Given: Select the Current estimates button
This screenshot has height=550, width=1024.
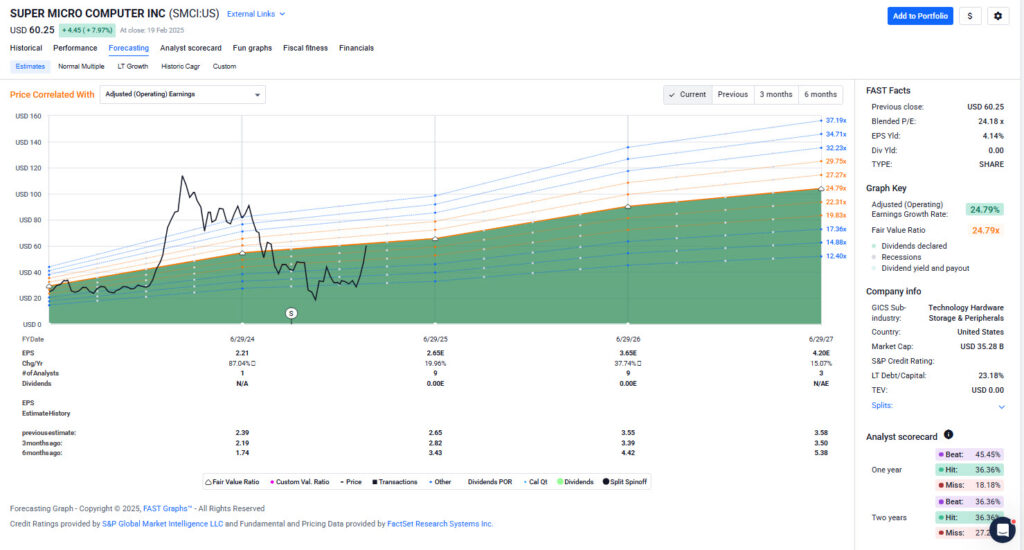Looking at the screenshot, I should click(x=688, y=95).
